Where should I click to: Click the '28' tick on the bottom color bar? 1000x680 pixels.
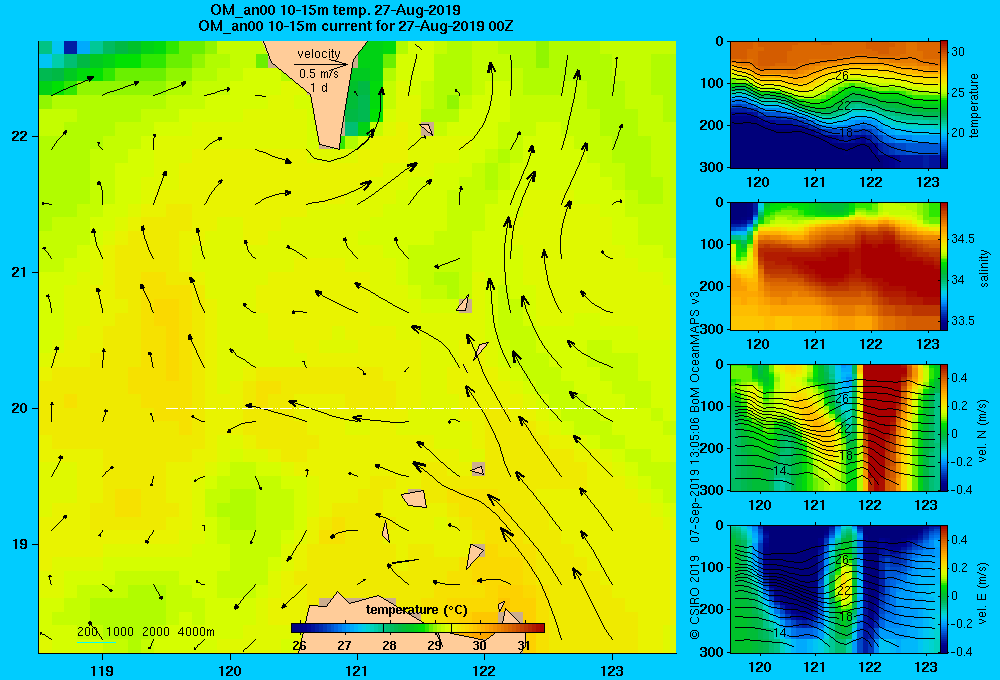tap(389, 646)
